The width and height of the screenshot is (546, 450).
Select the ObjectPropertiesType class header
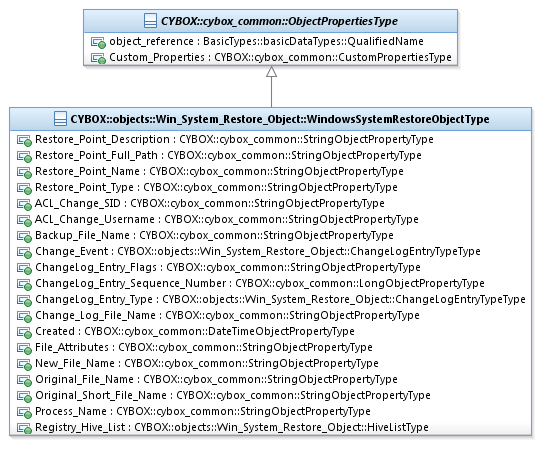271,21
